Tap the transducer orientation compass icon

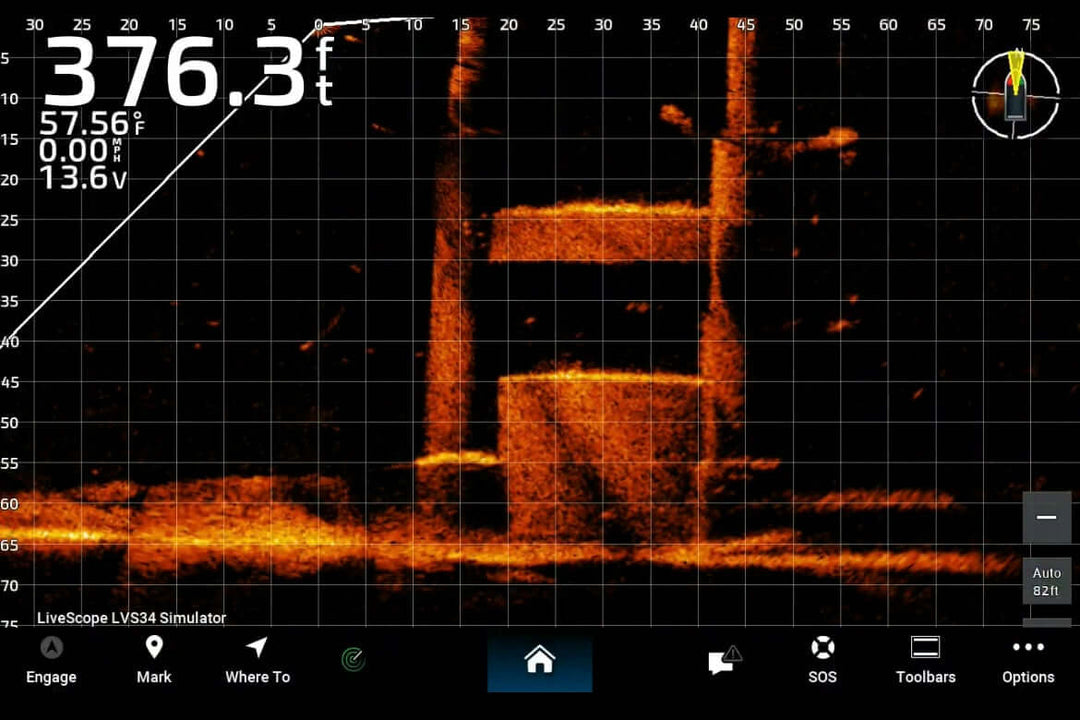[1015, 94]
